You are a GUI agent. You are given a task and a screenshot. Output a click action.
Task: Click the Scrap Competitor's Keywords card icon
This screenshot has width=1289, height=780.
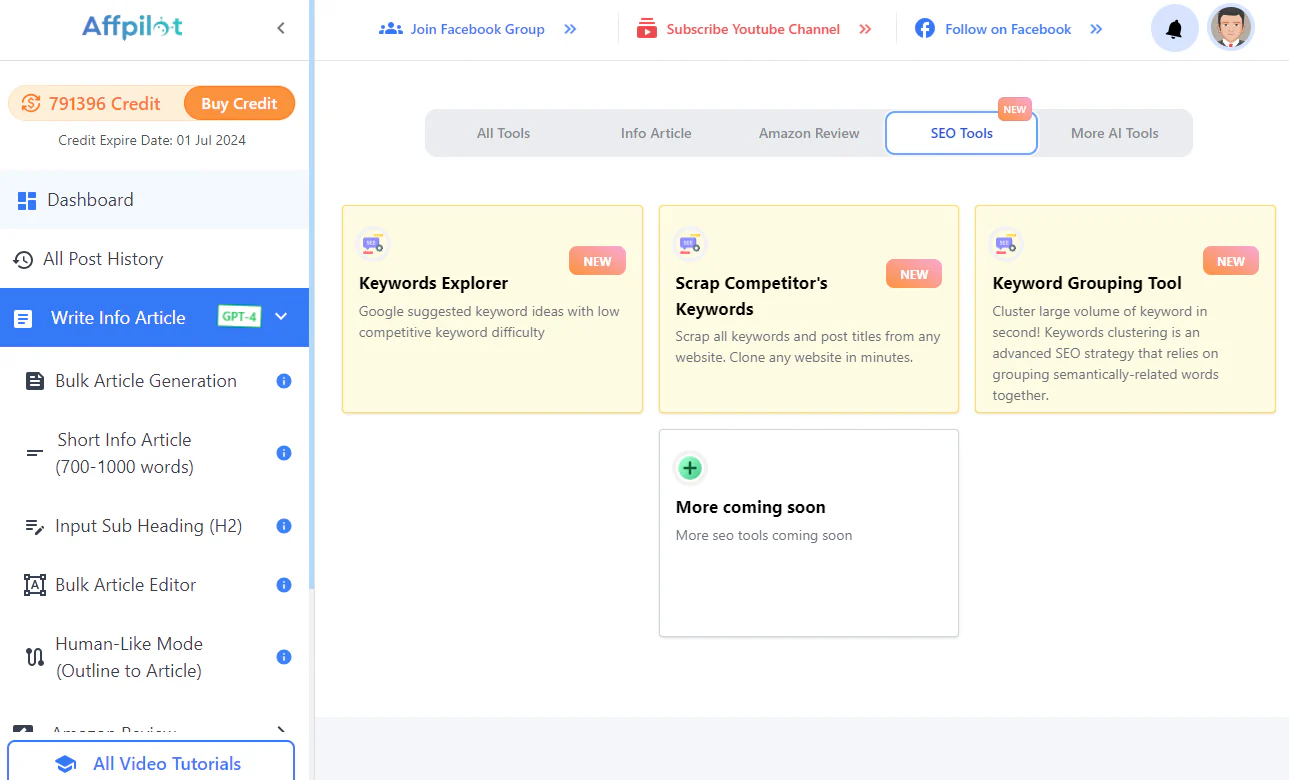(x=690, y=244)
